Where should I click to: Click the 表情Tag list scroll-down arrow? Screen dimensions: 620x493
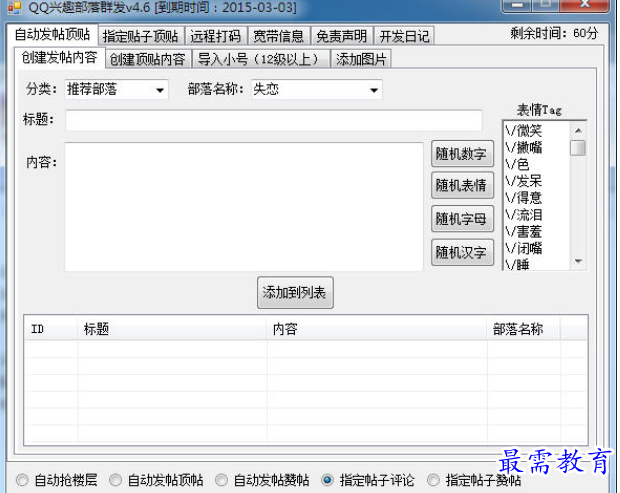(578, 261)
